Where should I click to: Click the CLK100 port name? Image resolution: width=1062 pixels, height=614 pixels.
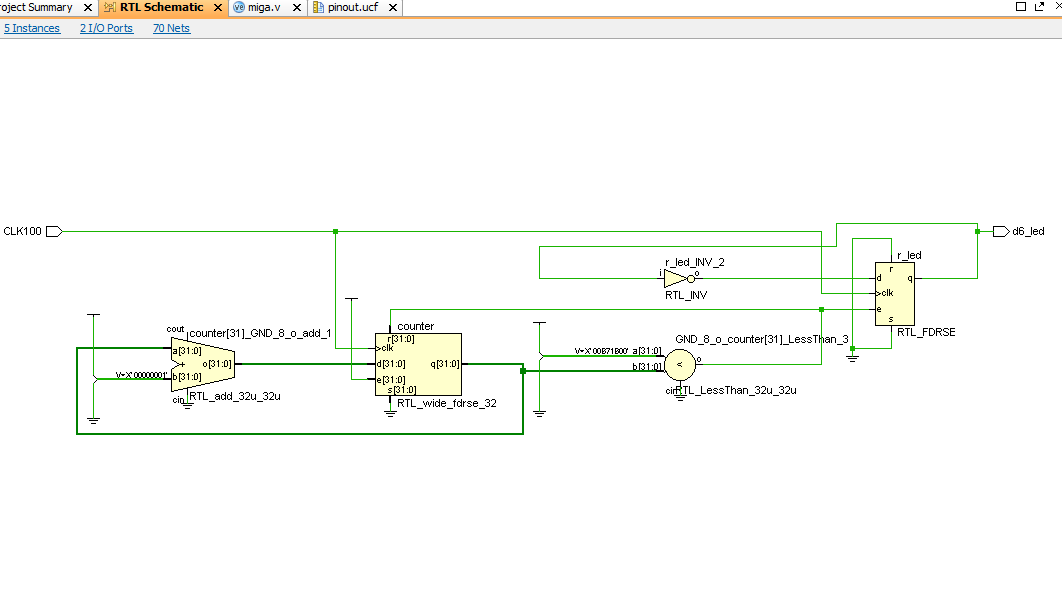tap(22, 232)
